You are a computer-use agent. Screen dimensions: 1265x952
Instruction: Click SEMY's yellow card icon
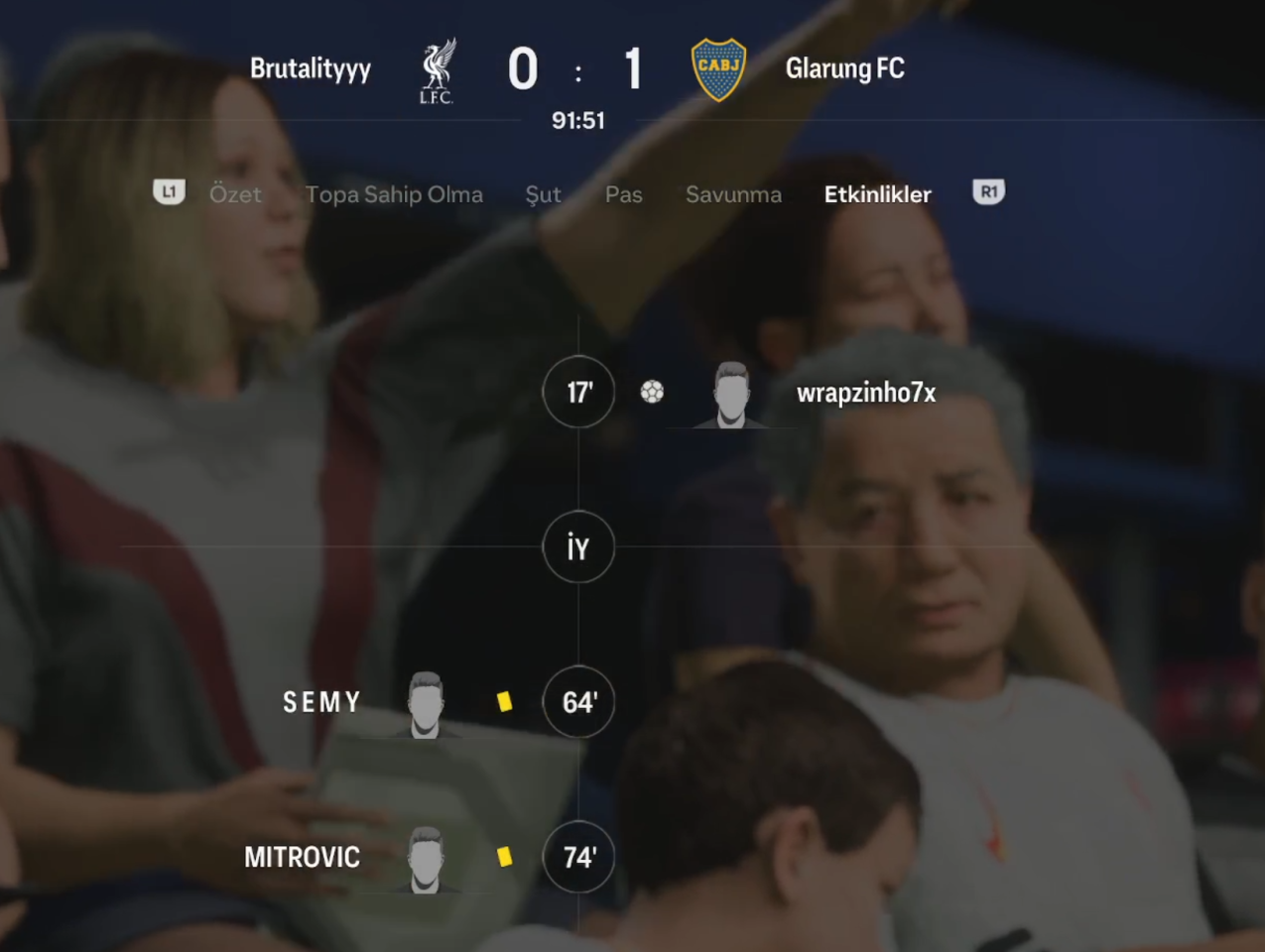[505, 702]
